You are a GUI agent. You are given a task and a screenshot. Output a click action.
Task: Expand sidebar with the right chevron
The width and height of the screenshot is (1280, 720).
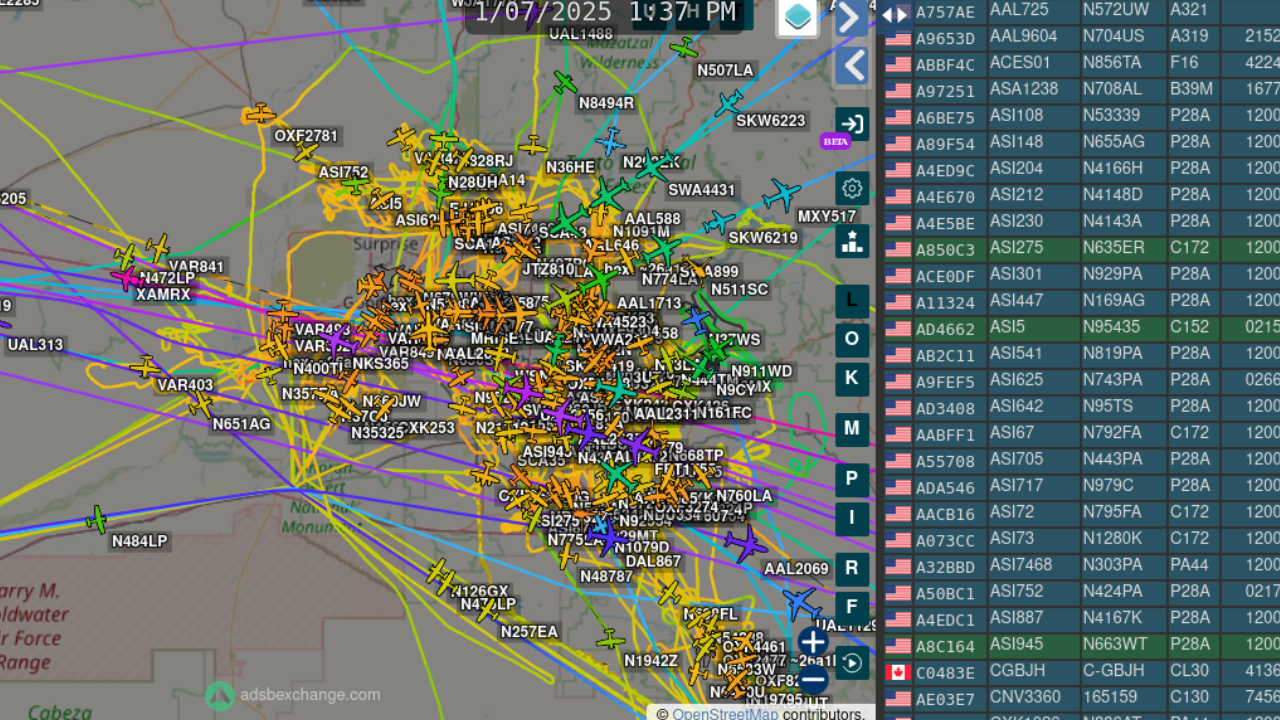pyautogui.click(x=851, y=17)
